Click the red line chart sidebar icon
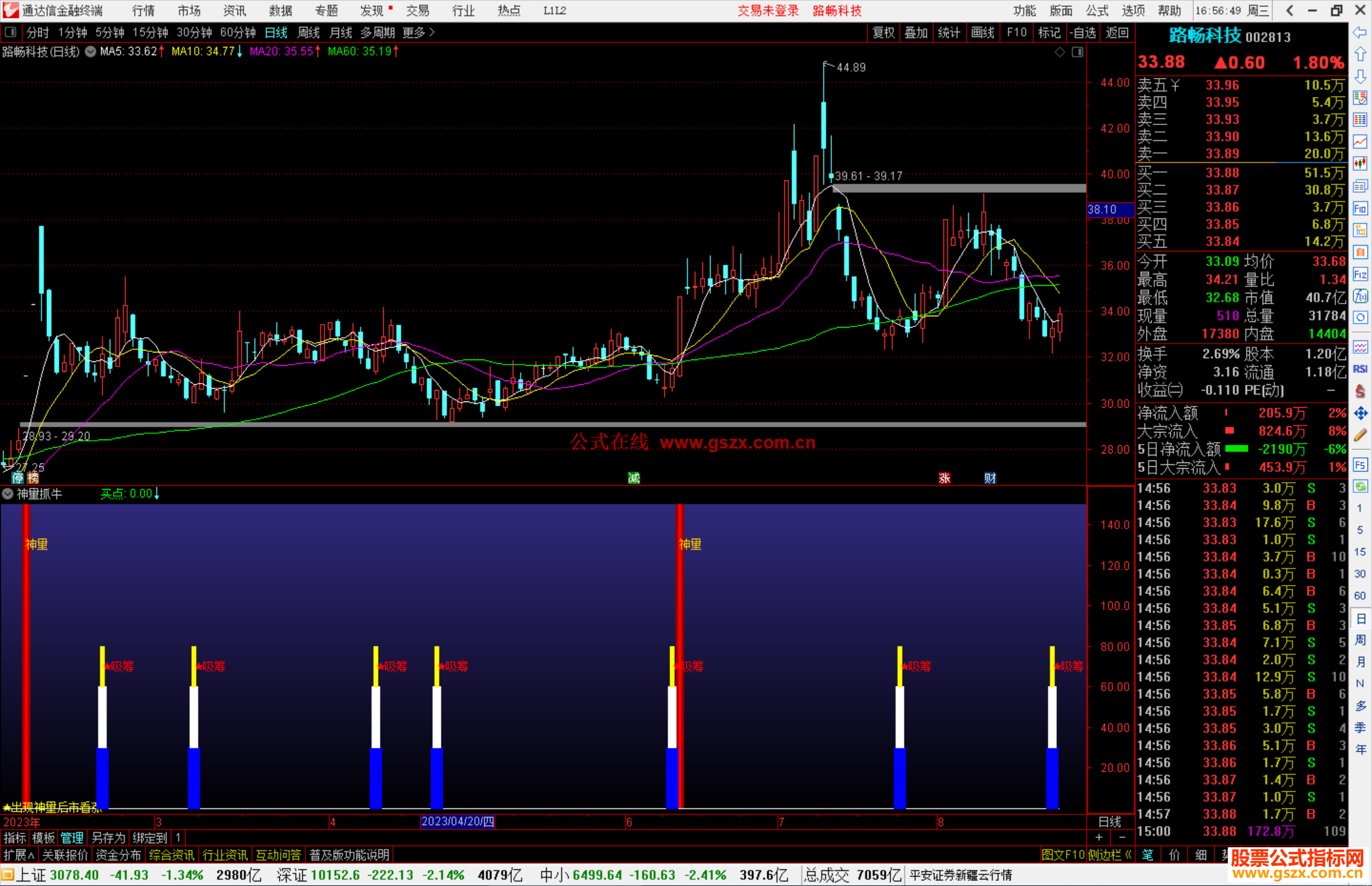1372x886 pixels. 1360,141
